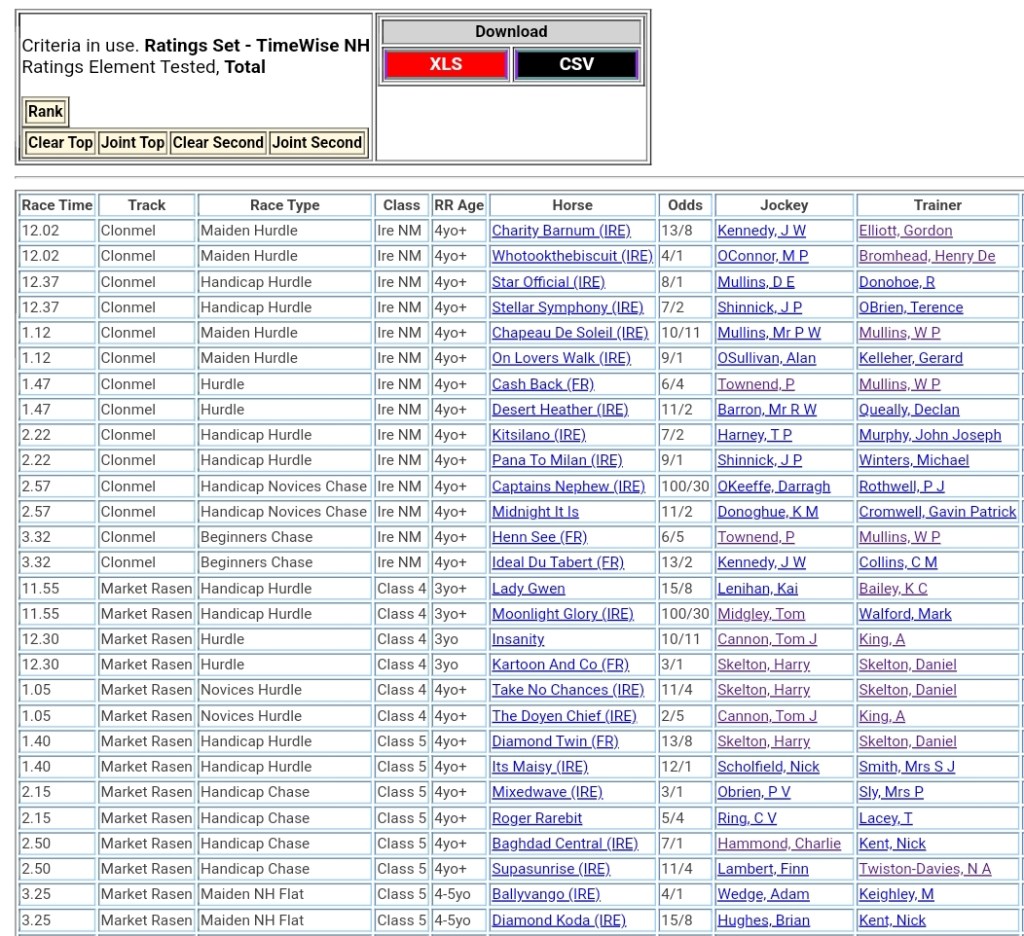Open jockey Hughes, Brian
The image size is (1024, 936).
click(763, 920)
